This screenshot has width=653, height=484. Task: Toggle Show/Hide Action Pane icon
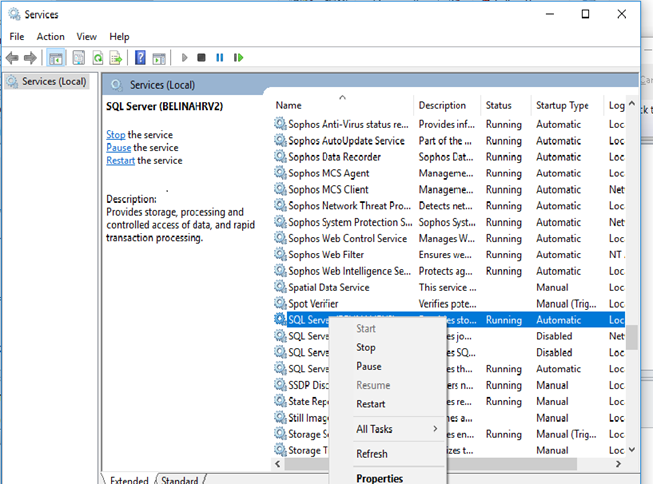pyautogui.click(x=159, y=58)
